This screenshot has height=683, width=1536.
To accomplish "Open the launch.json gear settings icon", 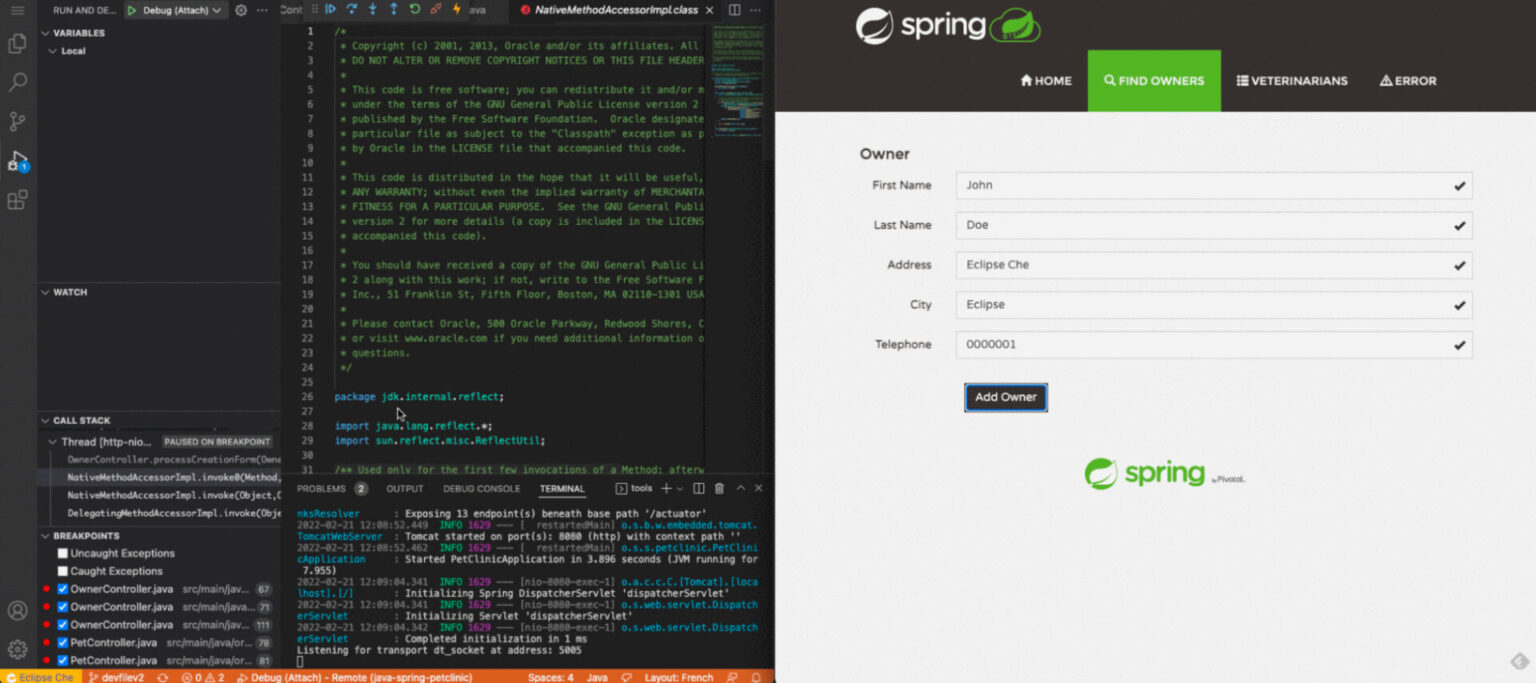I will click(x=241, y=10).
